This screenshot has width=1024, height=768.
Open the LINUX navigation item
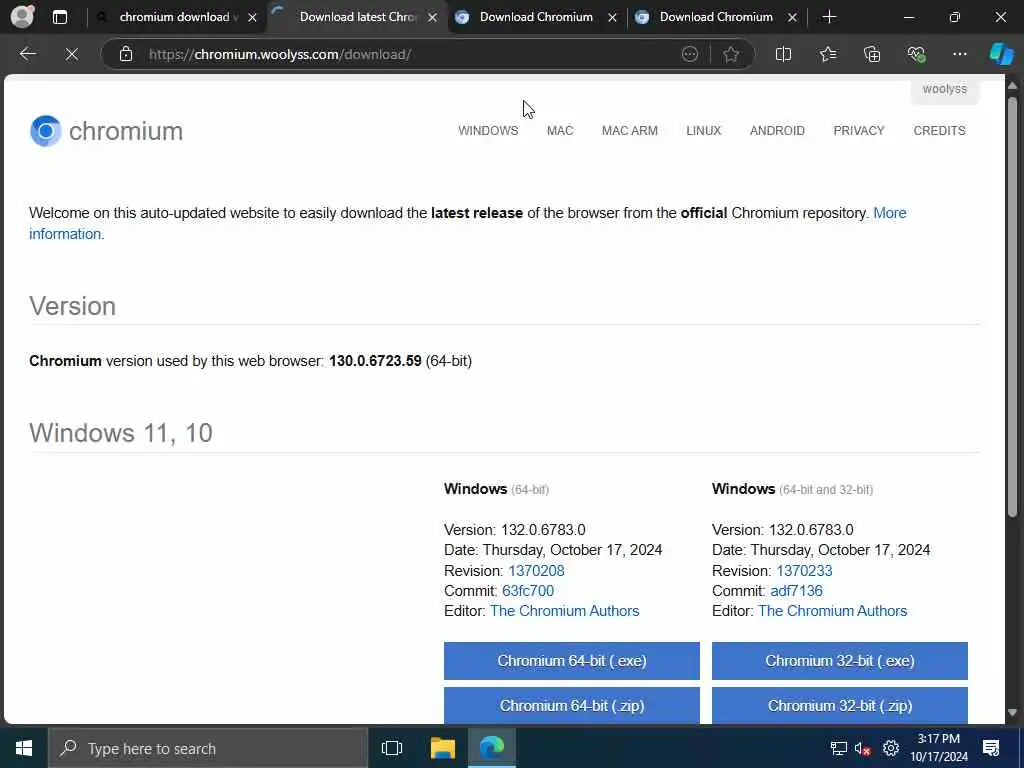click(x=703, y=131)
